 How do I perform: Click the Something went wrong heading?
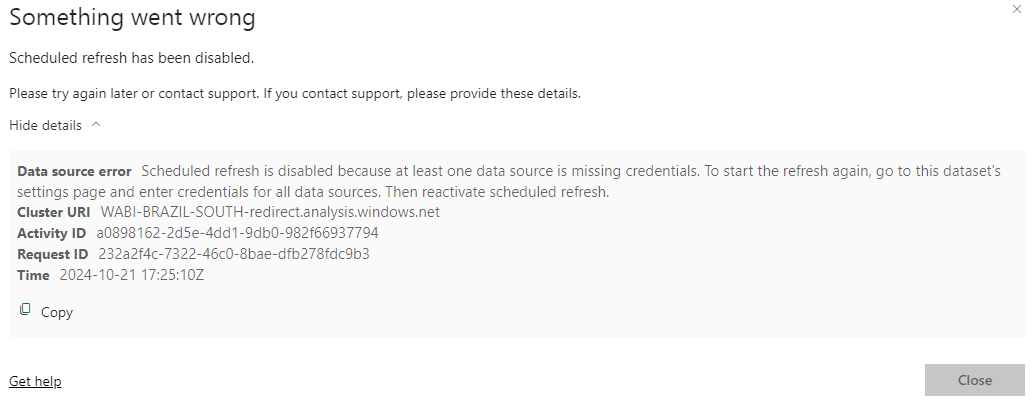(x=131, y=17)
